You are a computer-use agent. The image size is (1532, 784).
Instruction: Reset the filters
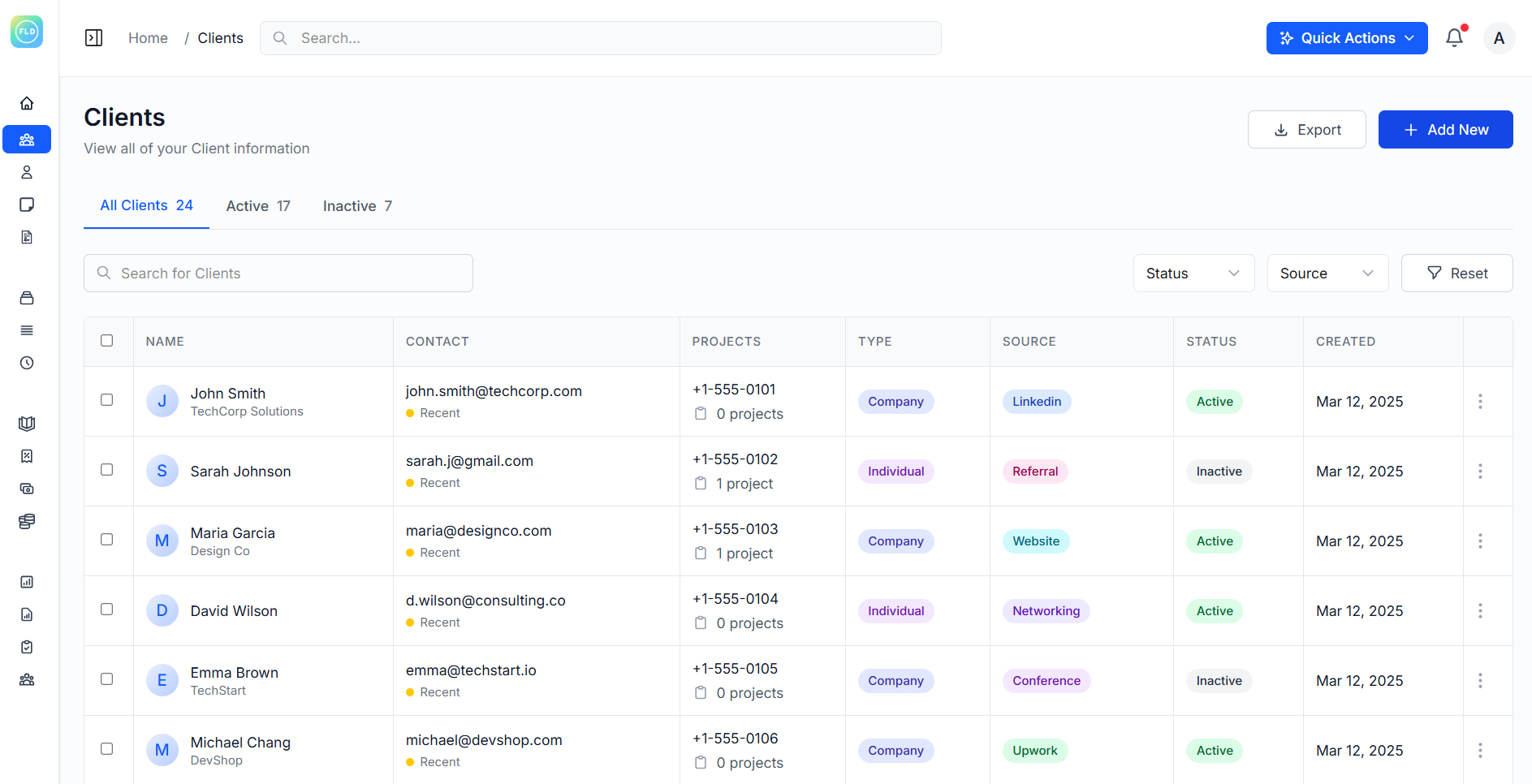[x=1456, y=274]
